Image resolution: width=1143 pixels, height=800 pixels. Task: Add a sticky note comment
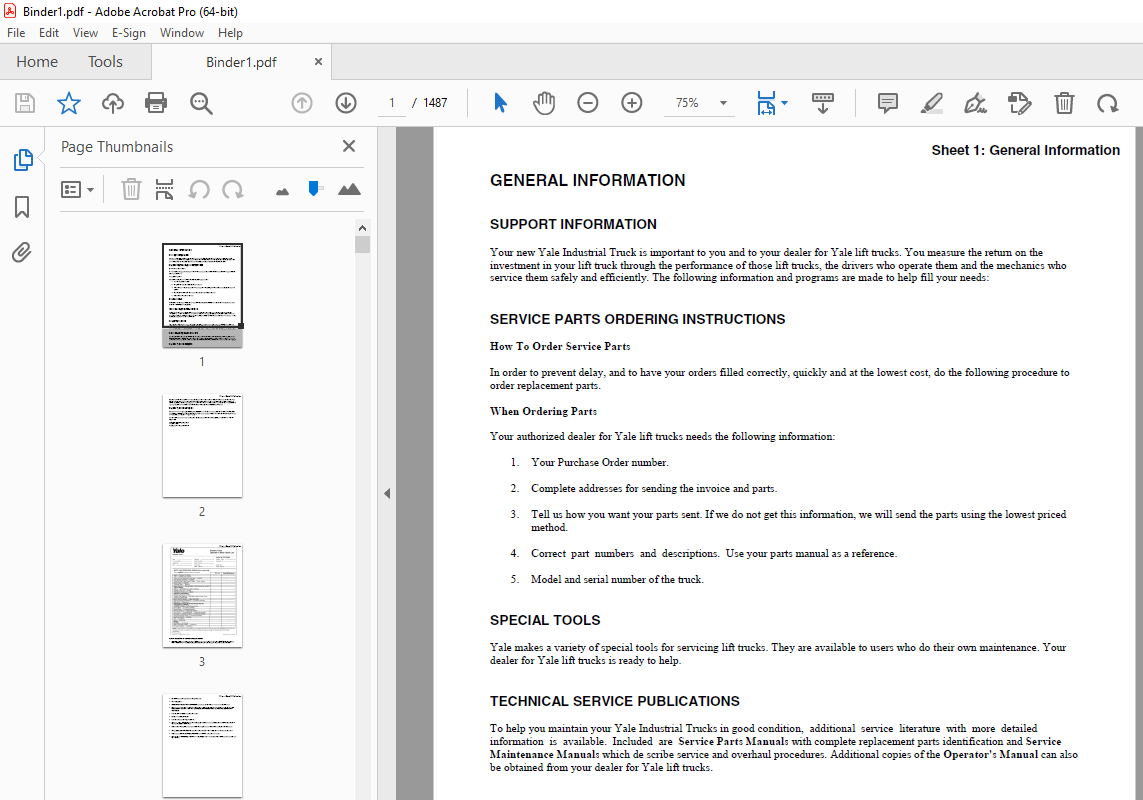[887, 103]
